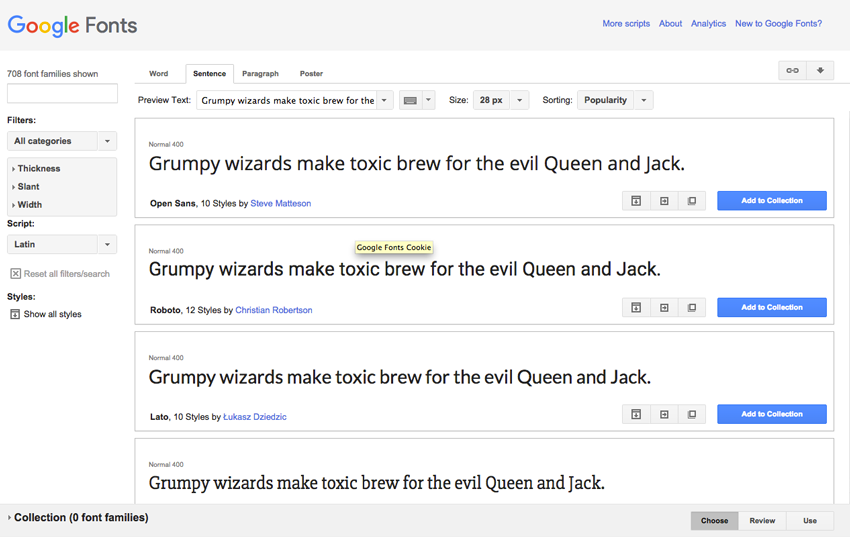Expand the Thickness filter
The image size is (850, 537).
[38, 169]
